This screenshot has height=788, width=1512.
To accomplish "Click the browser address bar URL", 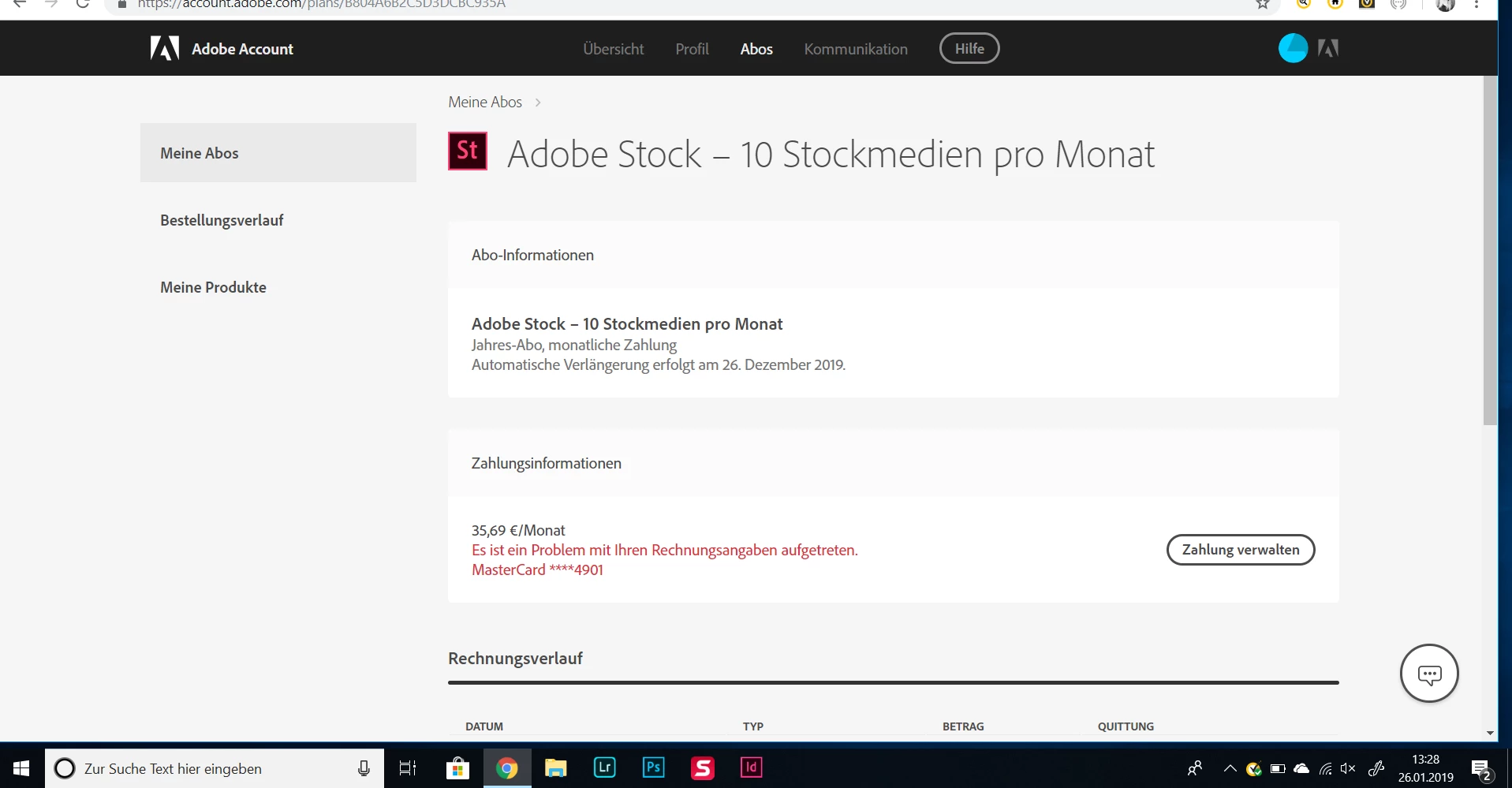I will 322,4.
